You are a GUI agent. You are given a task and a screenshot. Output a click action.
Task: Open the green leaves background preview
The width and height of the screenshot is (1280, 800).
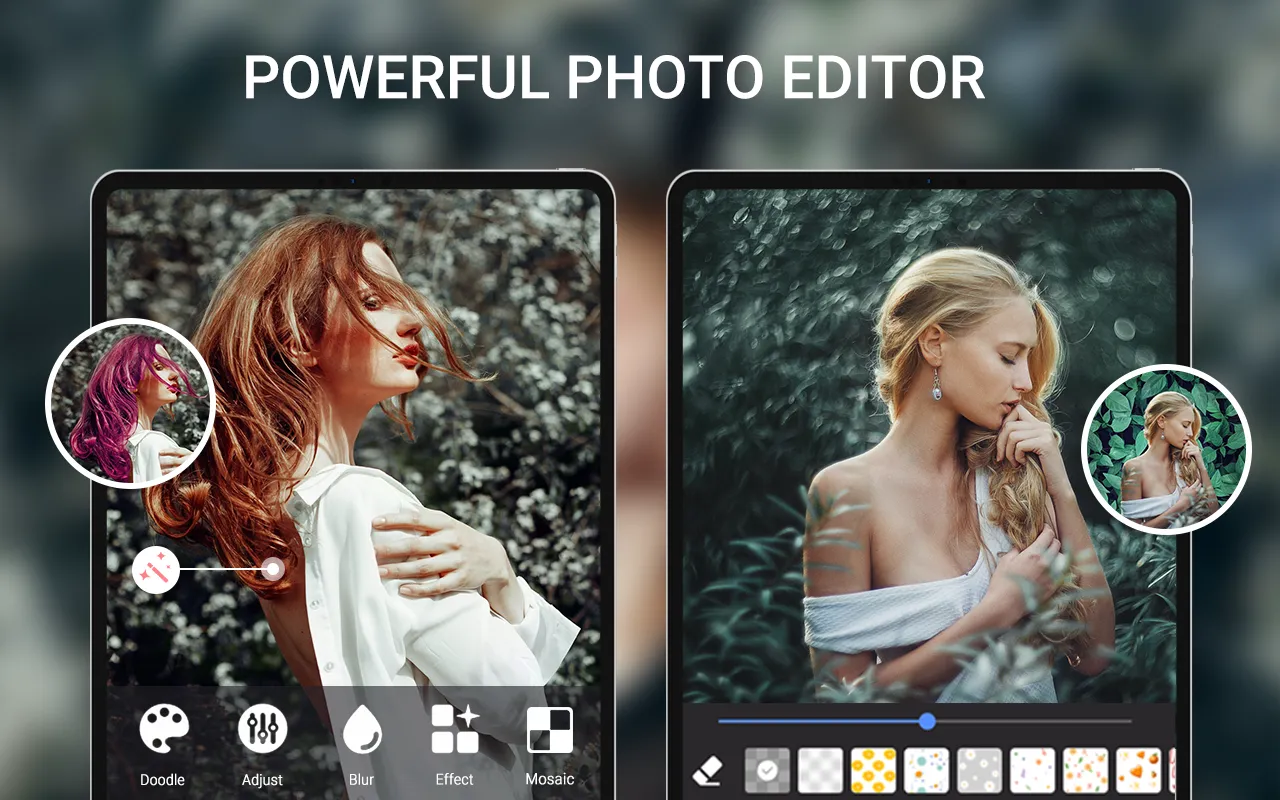click(1166, 449)
